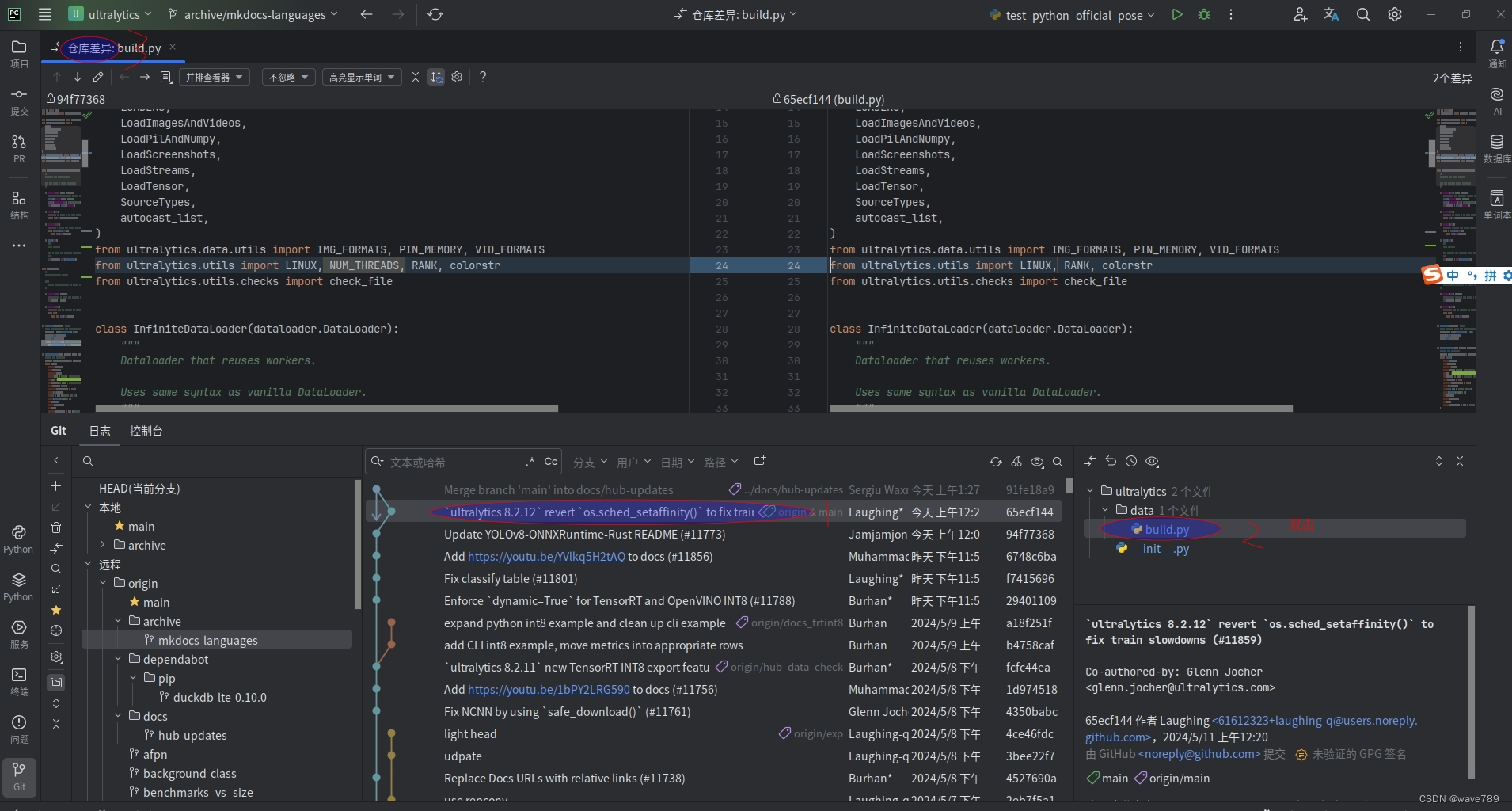
Task: Open the PR pull requests tool window
Action: click(x=19, y=148)
